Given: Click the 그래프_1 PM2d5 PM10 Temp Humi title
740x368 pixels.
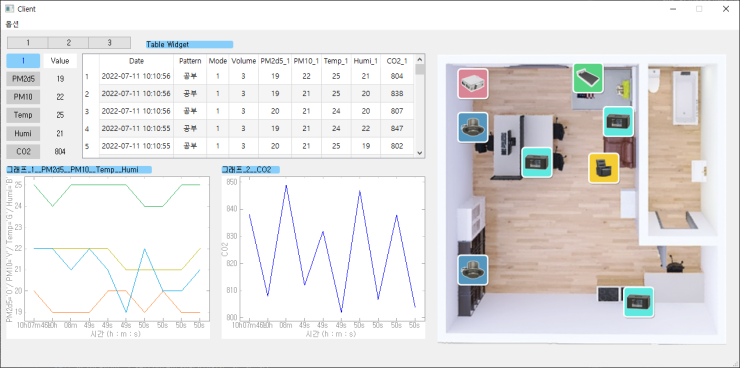Looking at the screenshot, I should tap(79, 169).
